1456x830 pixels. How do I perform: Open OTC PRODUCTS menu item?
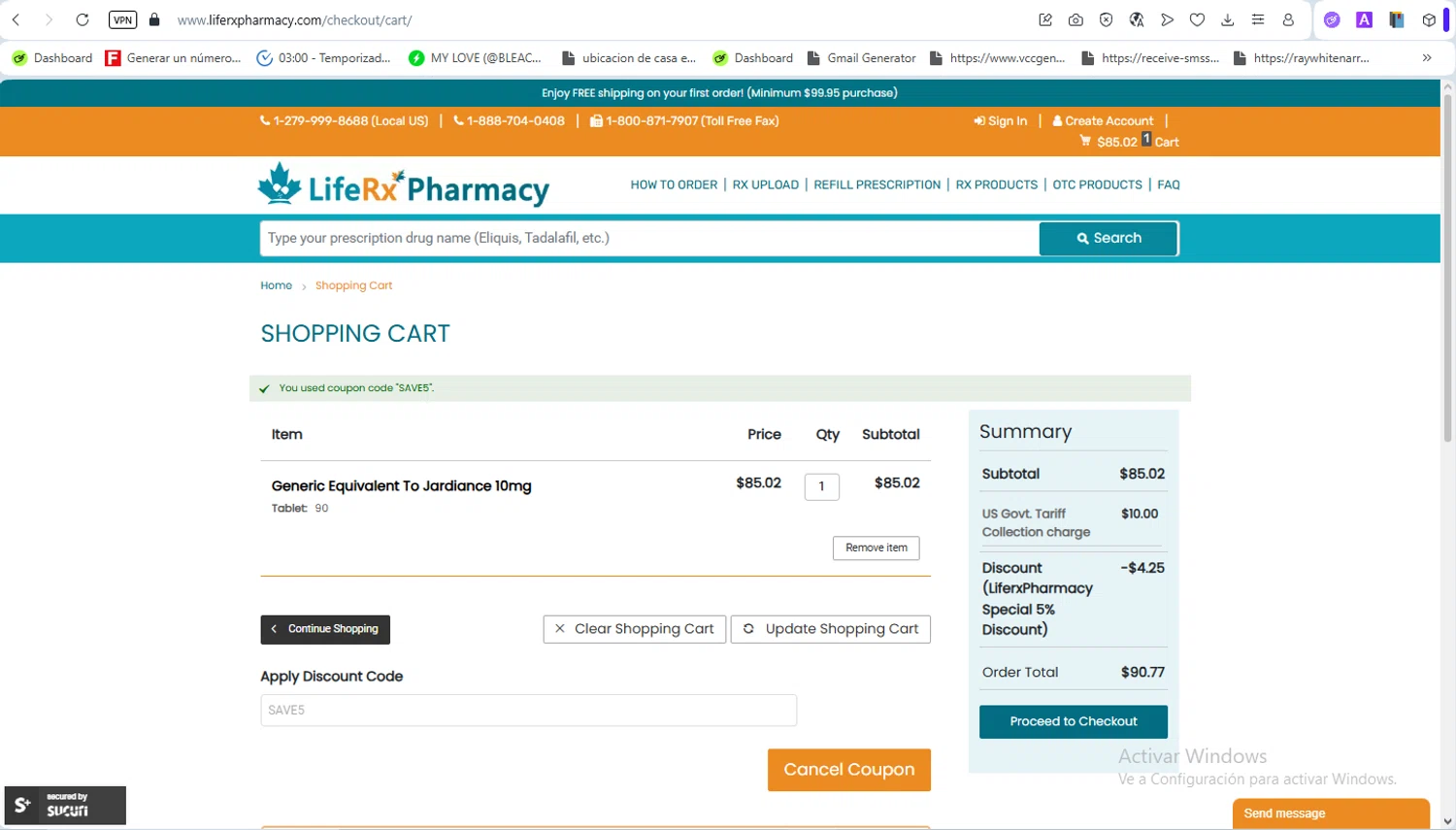(x=1098, y=184)
